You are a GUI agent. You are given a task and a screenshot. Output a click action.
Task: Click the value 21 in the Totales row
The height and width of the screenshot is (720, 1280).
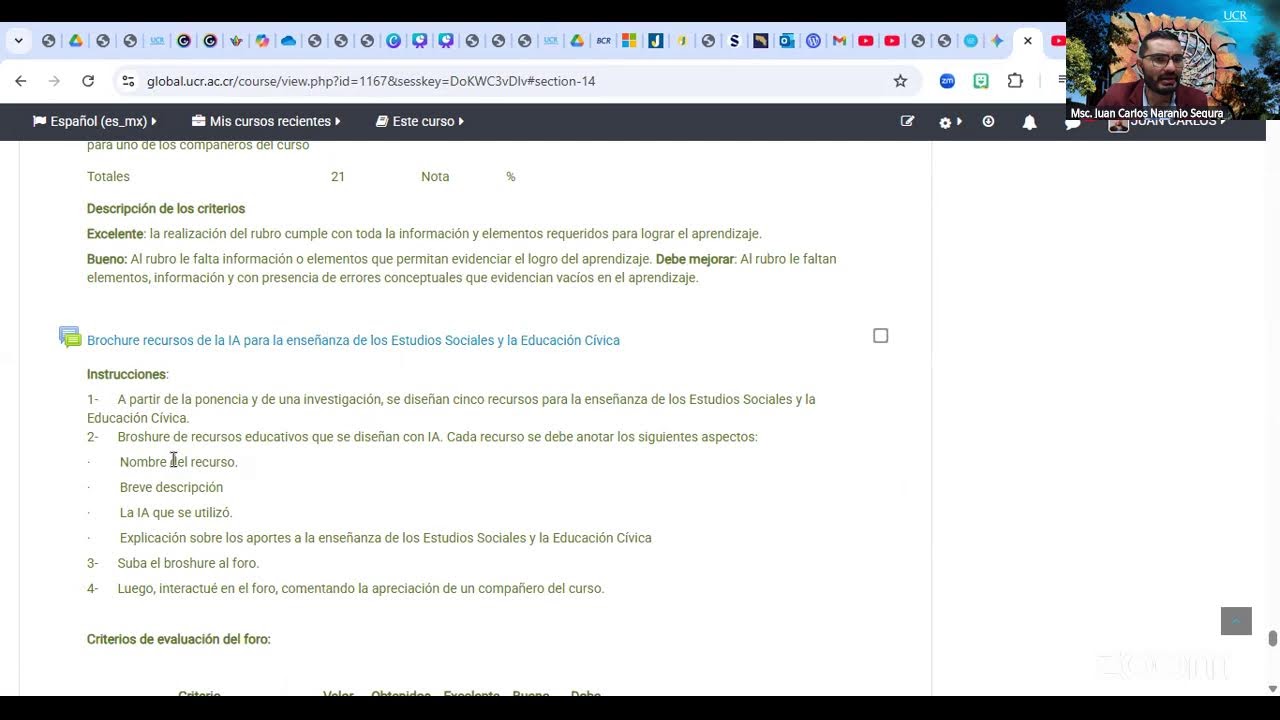point(338,176)
